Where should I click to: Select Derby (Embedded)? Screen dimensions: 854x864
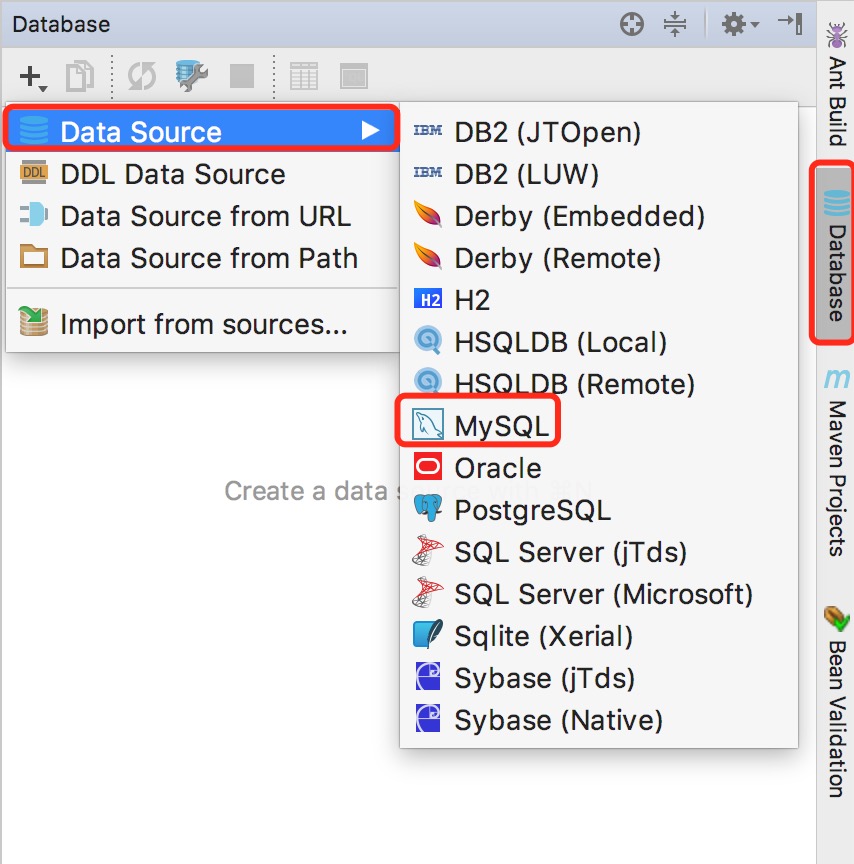click(598, 216)
